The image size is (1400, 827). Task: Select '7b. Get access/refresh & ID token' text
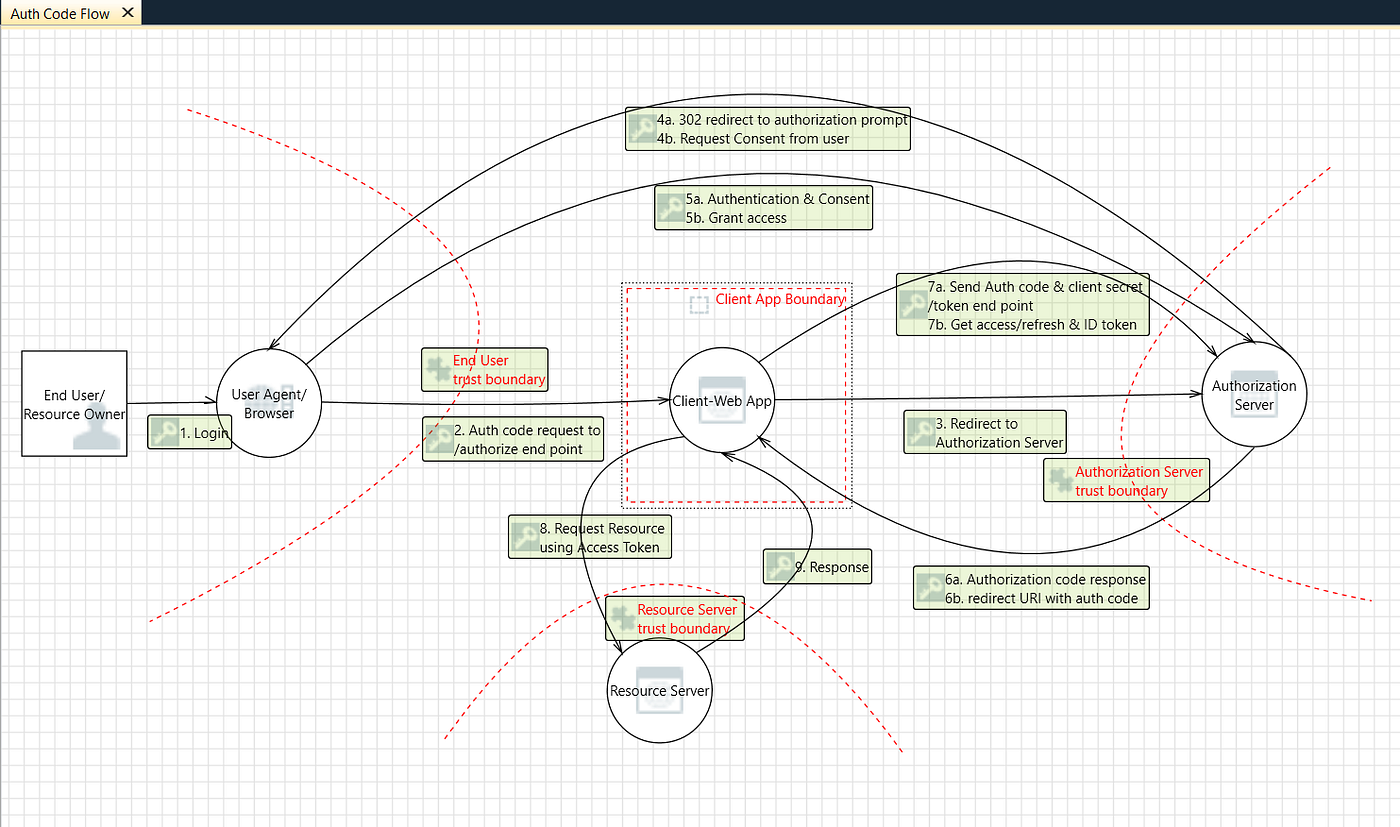(x=1032, y=325)
